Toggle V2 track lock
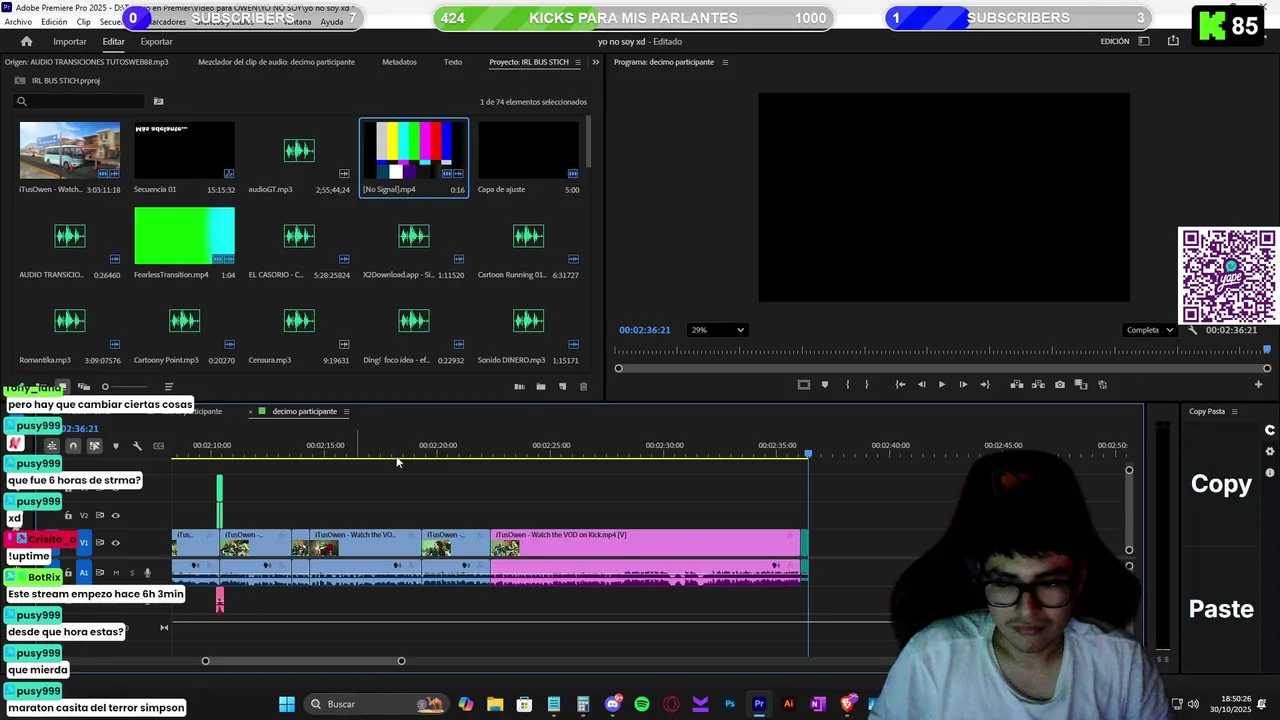This screenshot has width=1280, height=720. pos(68,516)
